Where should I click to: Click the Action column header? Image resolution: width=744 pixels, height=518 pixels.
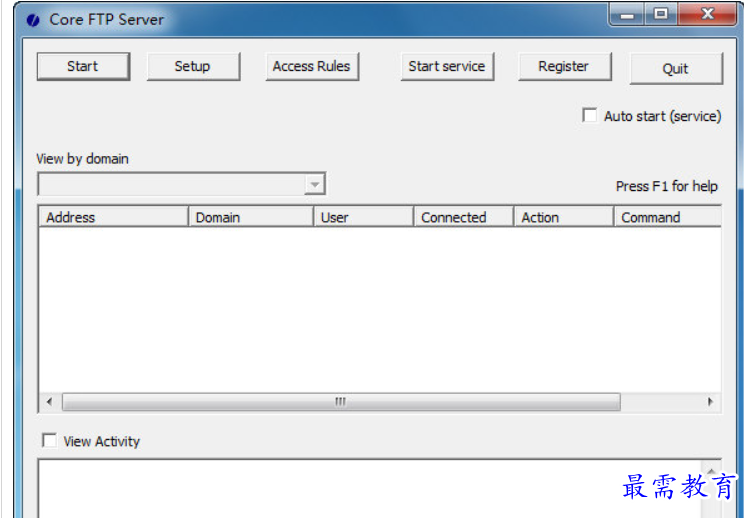[x=564, y=217]
